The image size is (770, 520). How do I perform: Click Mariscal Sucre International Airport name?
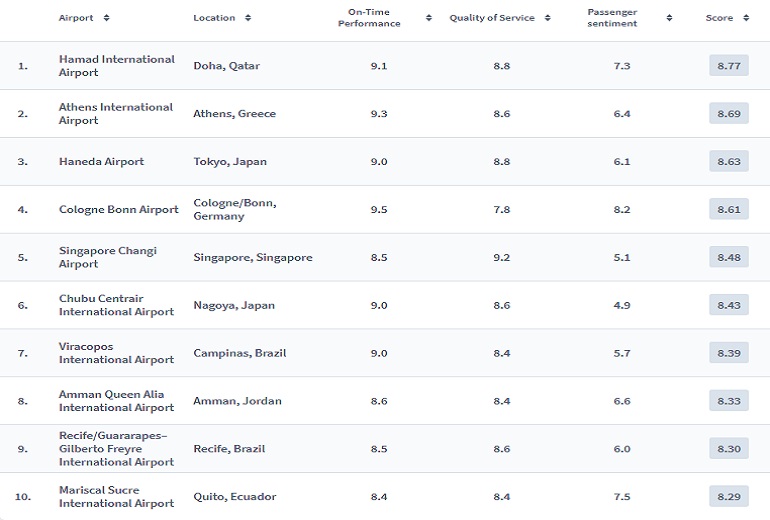click(116, 497)
